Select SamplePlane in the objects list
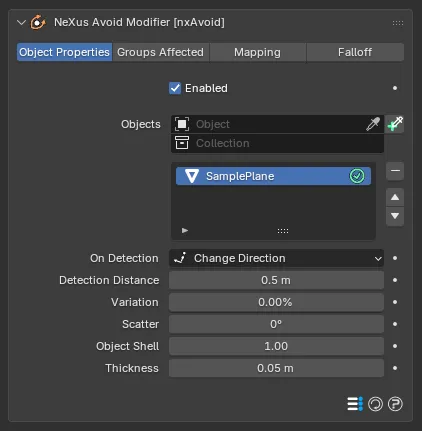 pyautogui.click(x=273, y=176)
